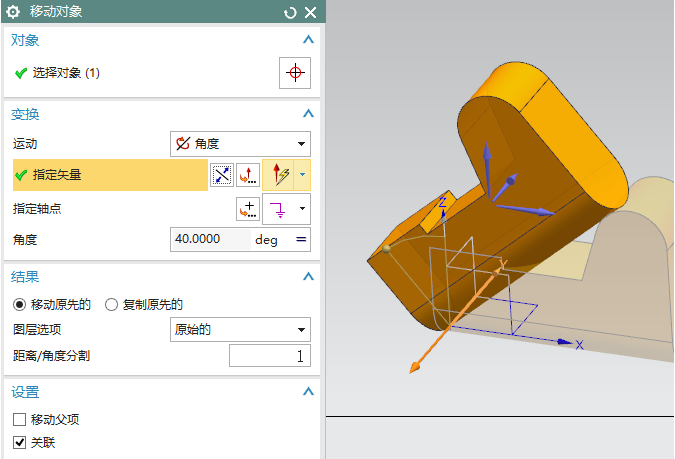Open the 图层选项 dropdown

pos(240,330)
